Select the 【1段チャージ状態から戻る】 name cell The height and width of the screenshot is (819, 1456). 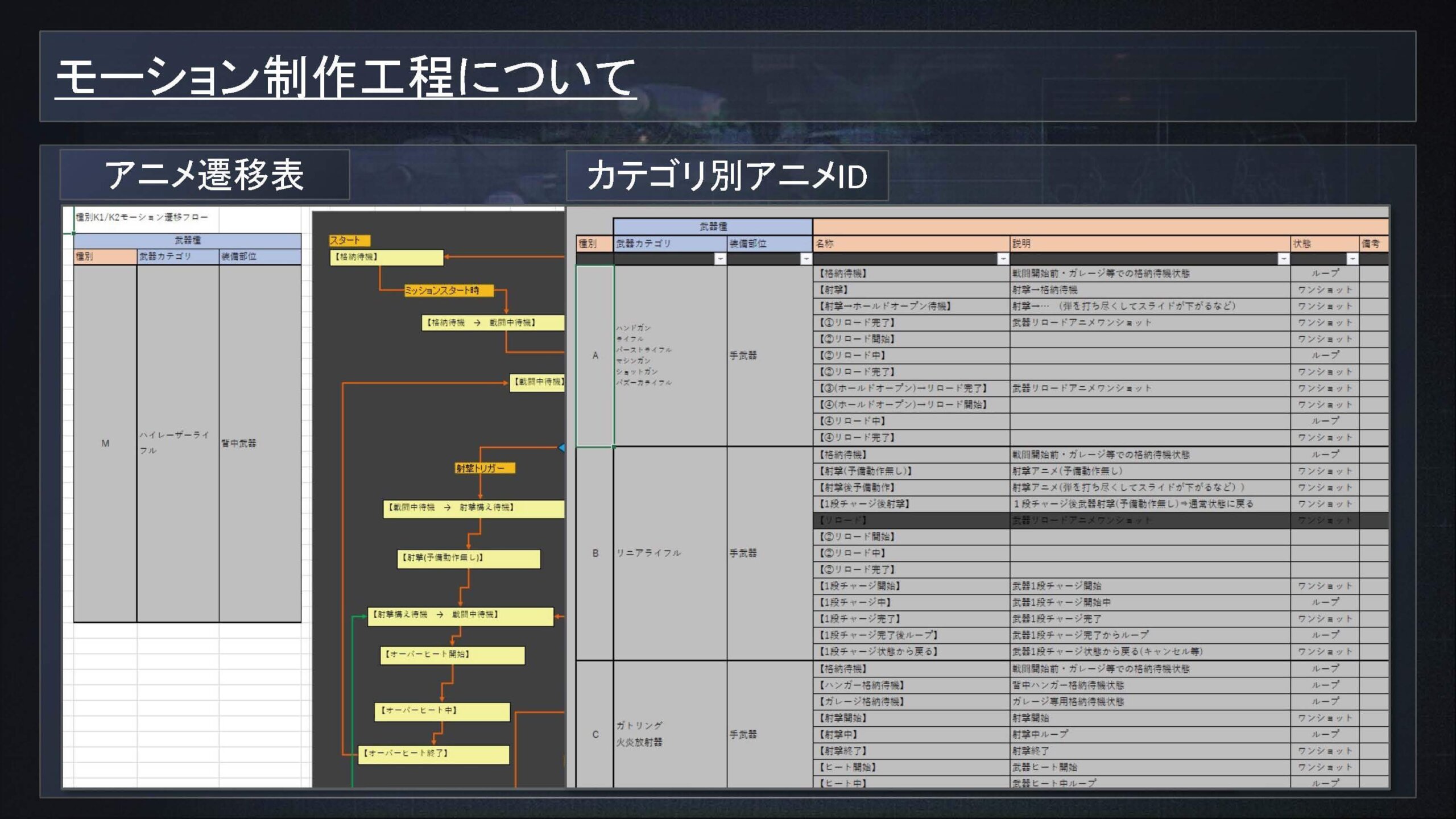pos(911,652)
